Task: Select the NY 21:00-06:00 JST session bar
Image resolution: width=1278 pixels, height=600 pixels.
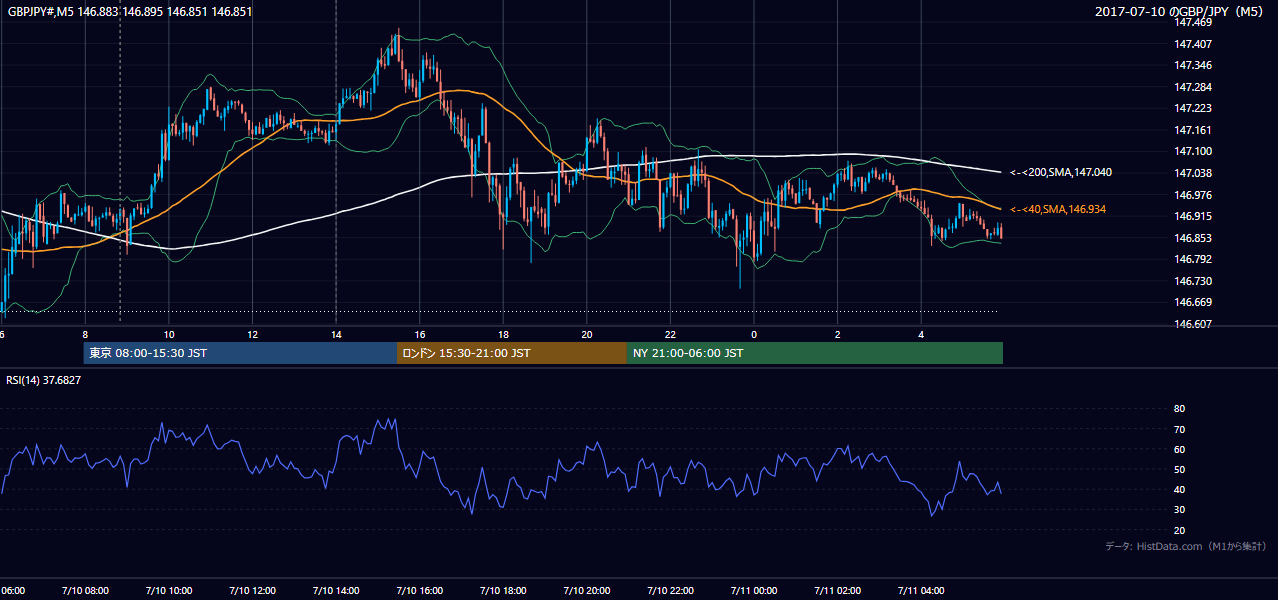Action: (815, 353)
